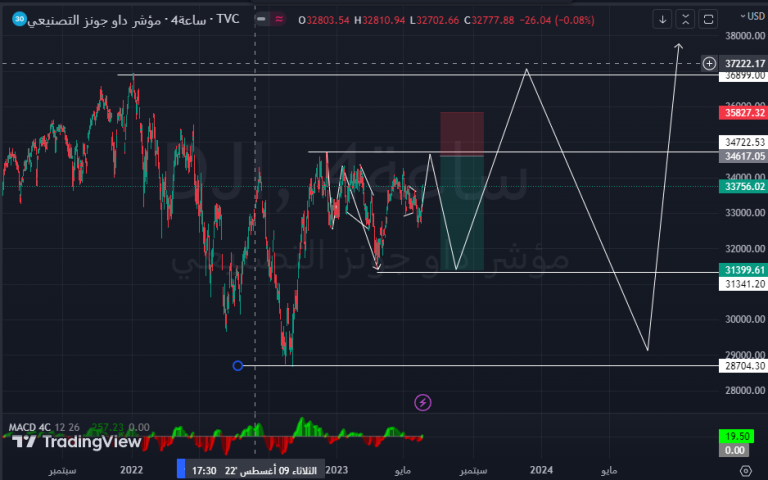Click the 30000.00 price scale label

pos(744,319)
